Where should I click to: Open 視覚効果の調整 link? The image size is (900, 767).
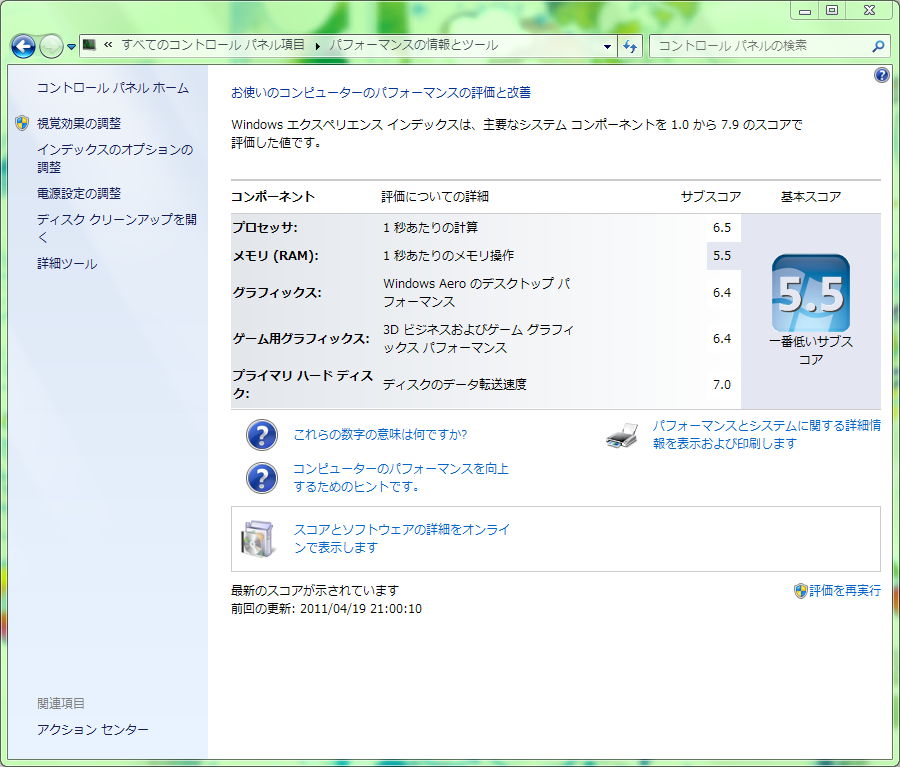(x=79, y=123)
